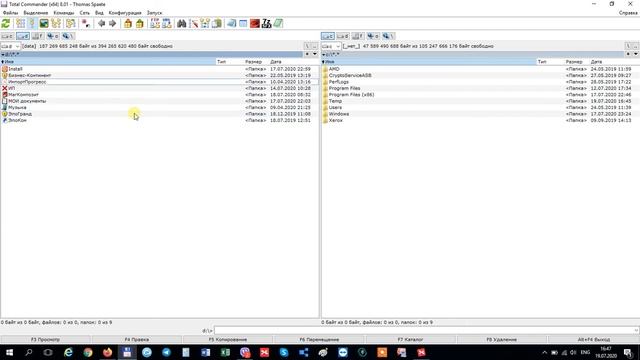Screen dimensions: 640x360
Task: Open right panel drive dropdown
Action: (331, 46)
